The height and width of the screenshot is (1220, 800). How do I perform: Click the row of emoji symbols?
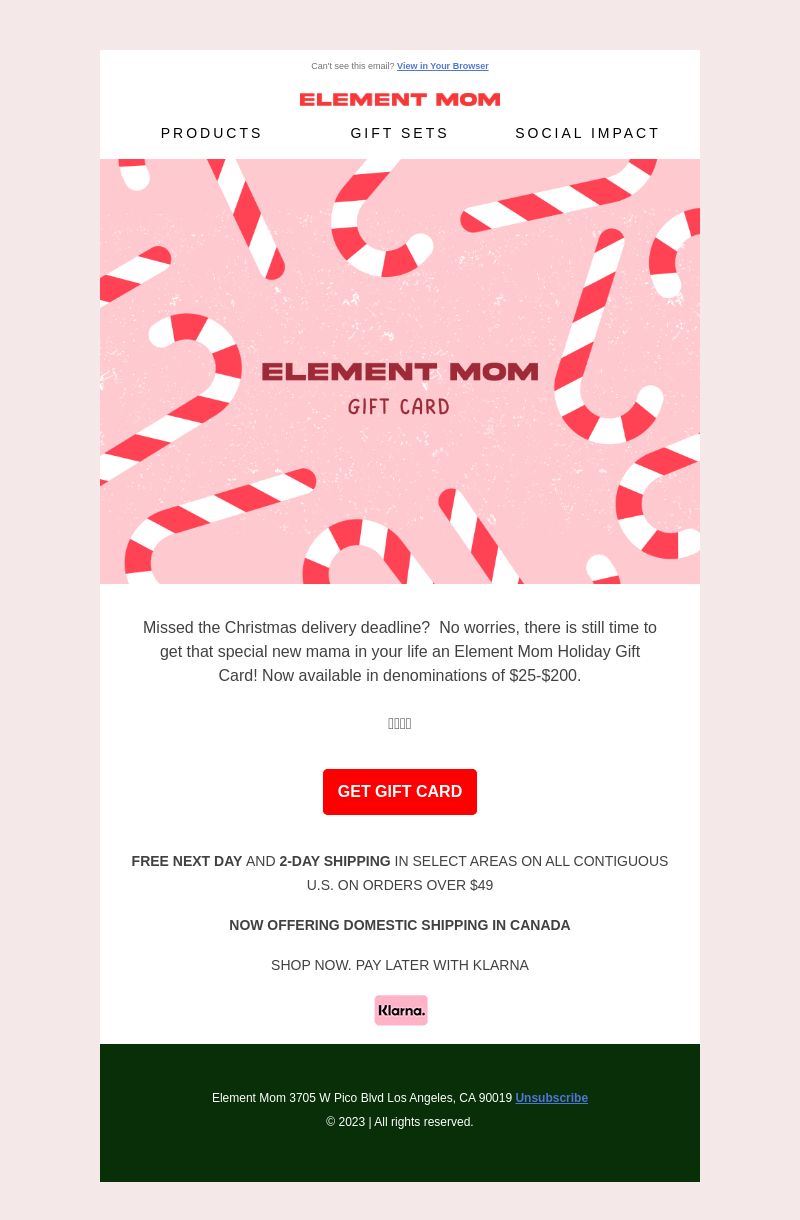pos(400,724)
